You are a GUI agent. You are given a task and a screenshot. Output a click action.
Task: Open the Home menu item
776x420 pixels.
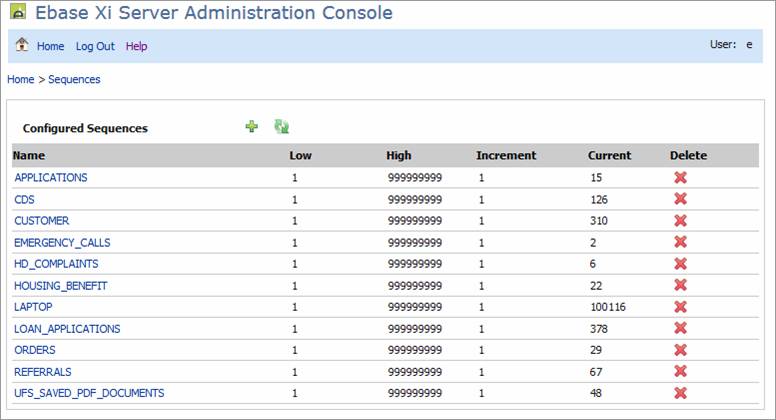point(50,46)
